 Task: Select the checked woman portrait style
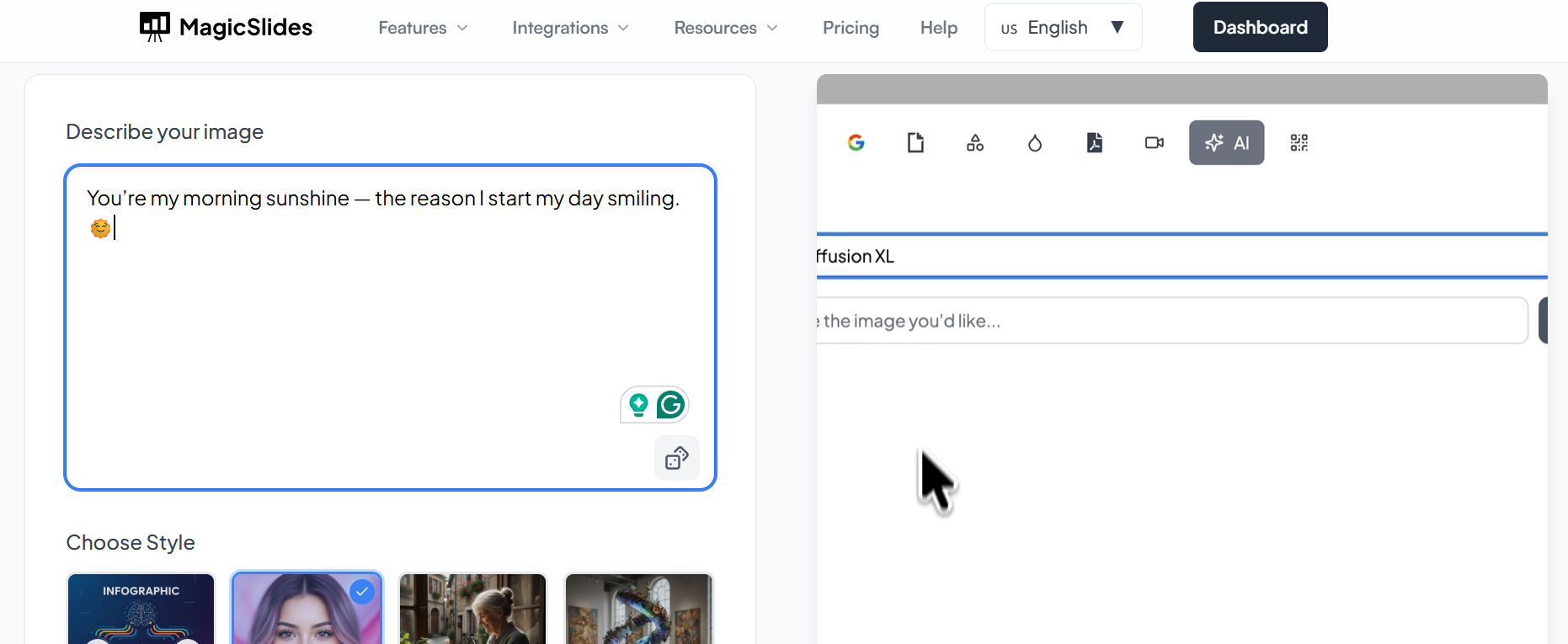point(307,608)
